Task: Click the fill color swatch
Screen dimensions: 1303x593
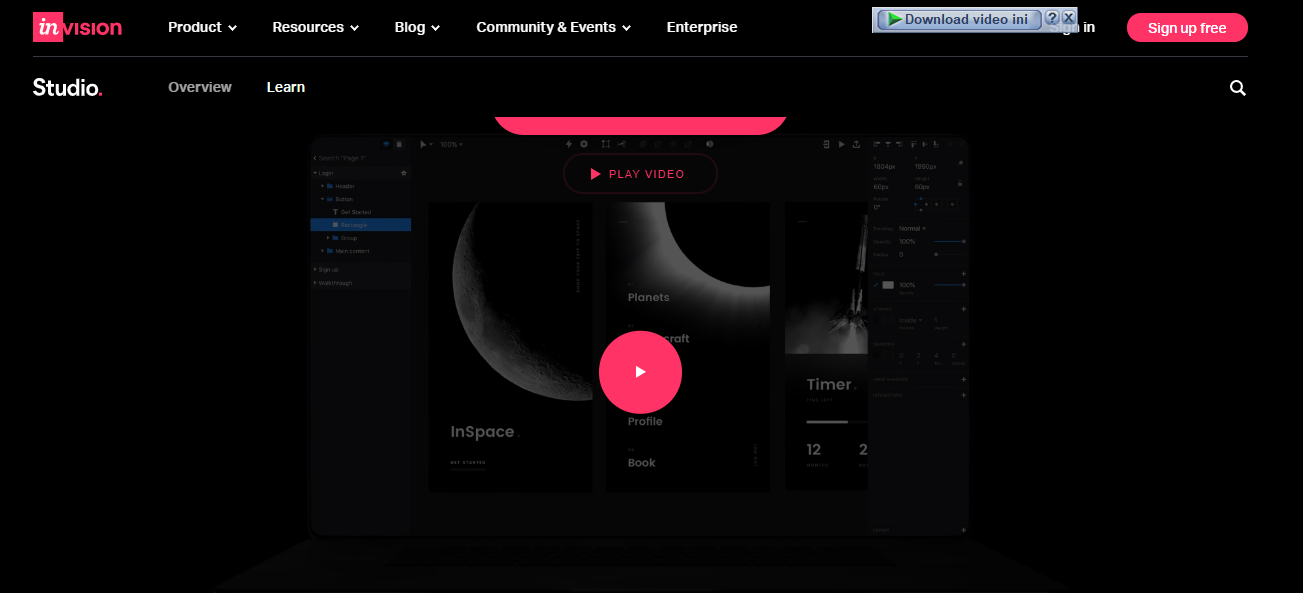Action: click(888, 285)
